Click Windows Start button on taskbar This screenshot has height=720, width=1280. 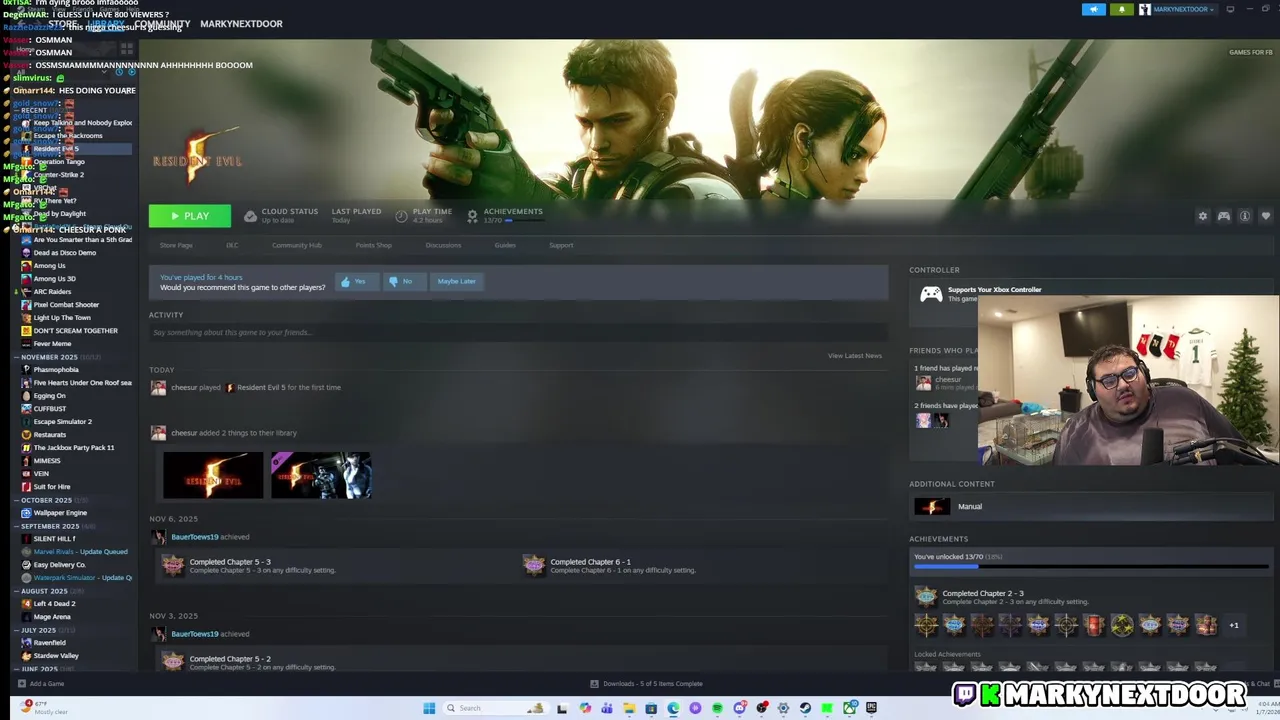429,708
